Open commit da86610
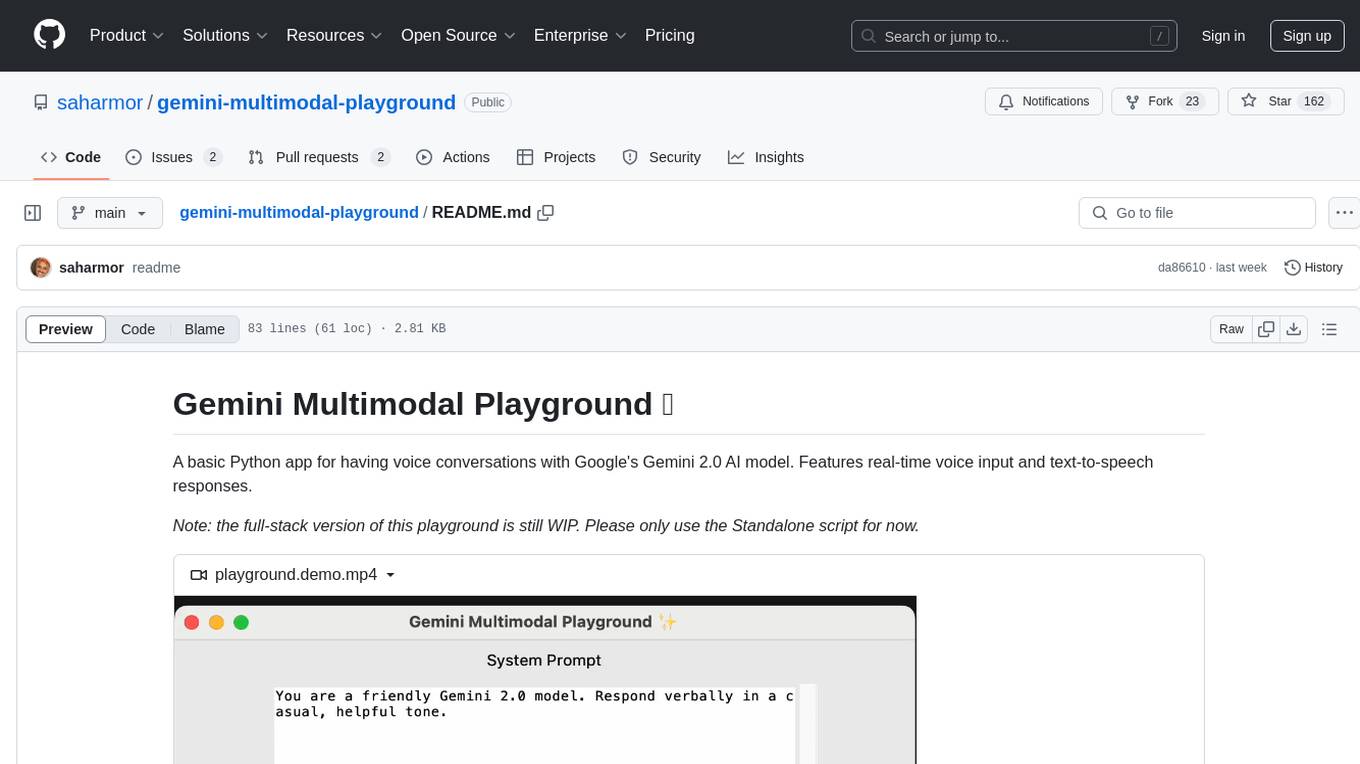The image size is (1360, 764). click(x=1181, y=268)
